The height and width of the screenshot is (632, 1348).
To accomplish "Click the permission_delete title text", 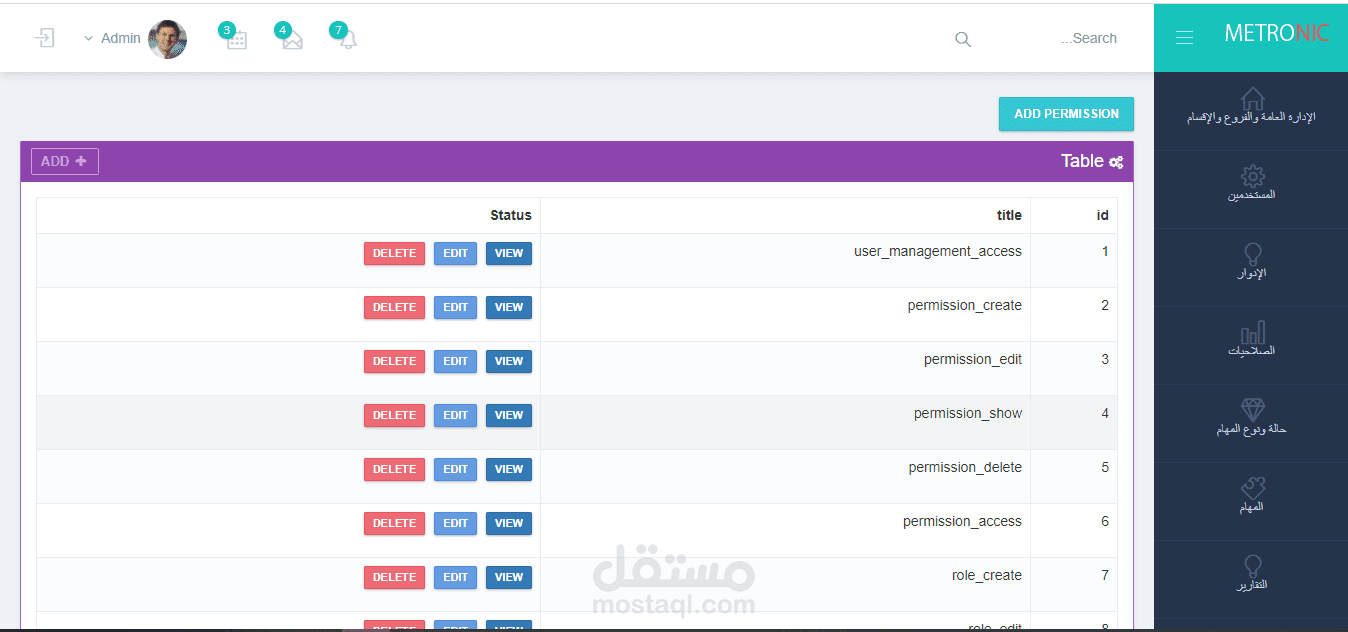I will click(x=965, y=468).
